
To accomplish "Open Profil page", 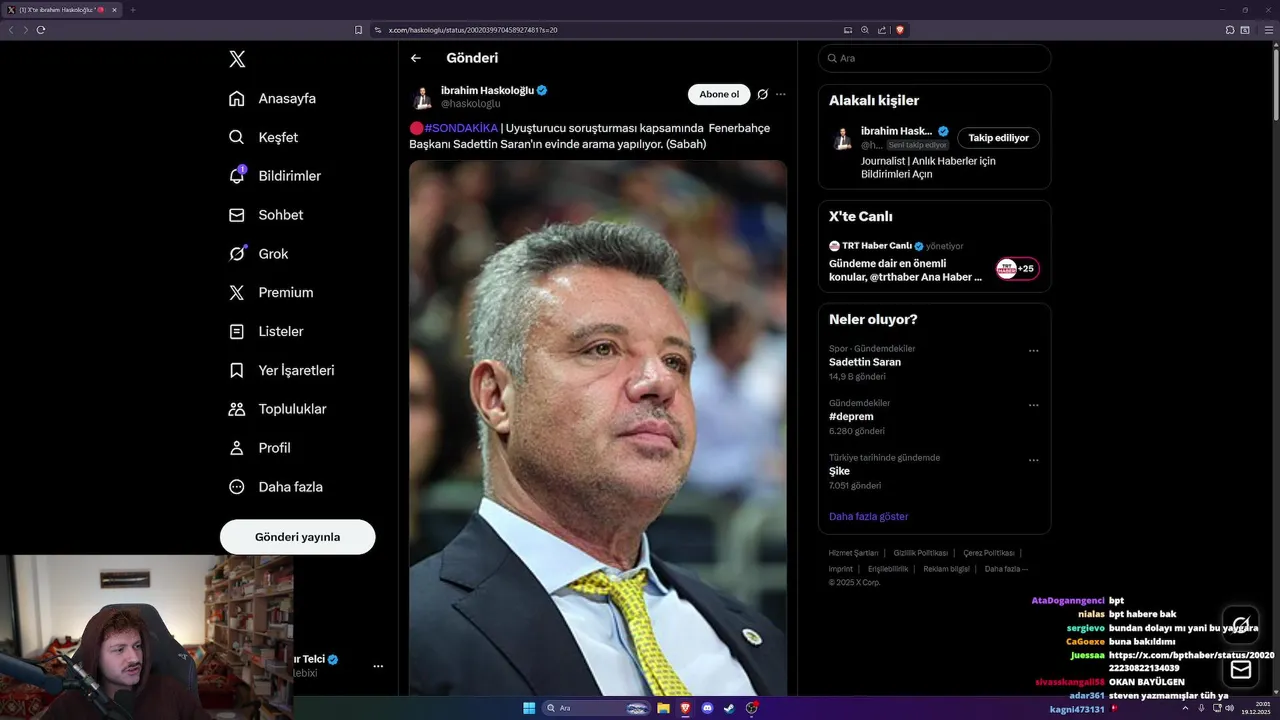I will click(x=259, y=448).
